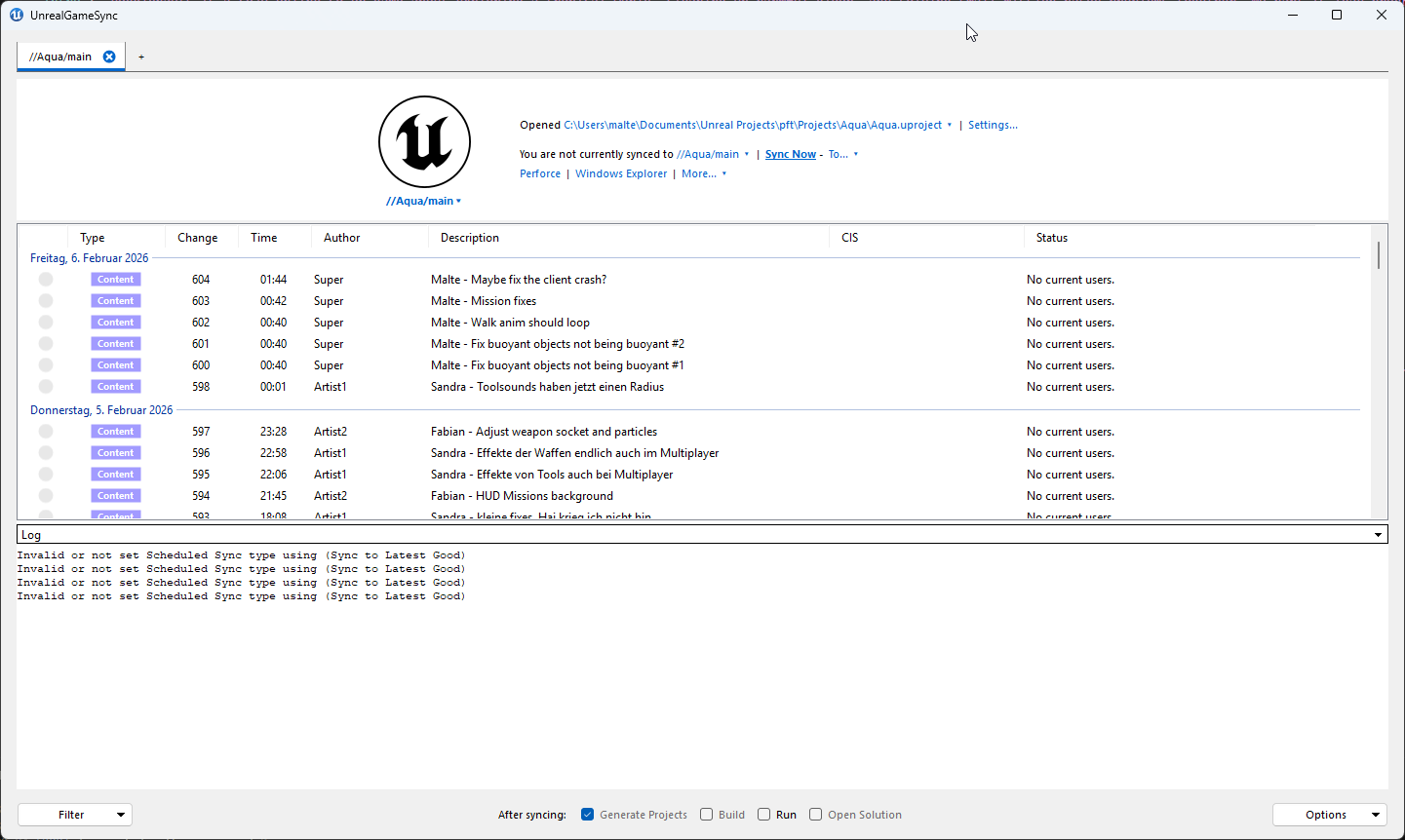Viewport: 1405px width, 840px height.
Task: Enable Build after syncing
Action: [707, 815]
